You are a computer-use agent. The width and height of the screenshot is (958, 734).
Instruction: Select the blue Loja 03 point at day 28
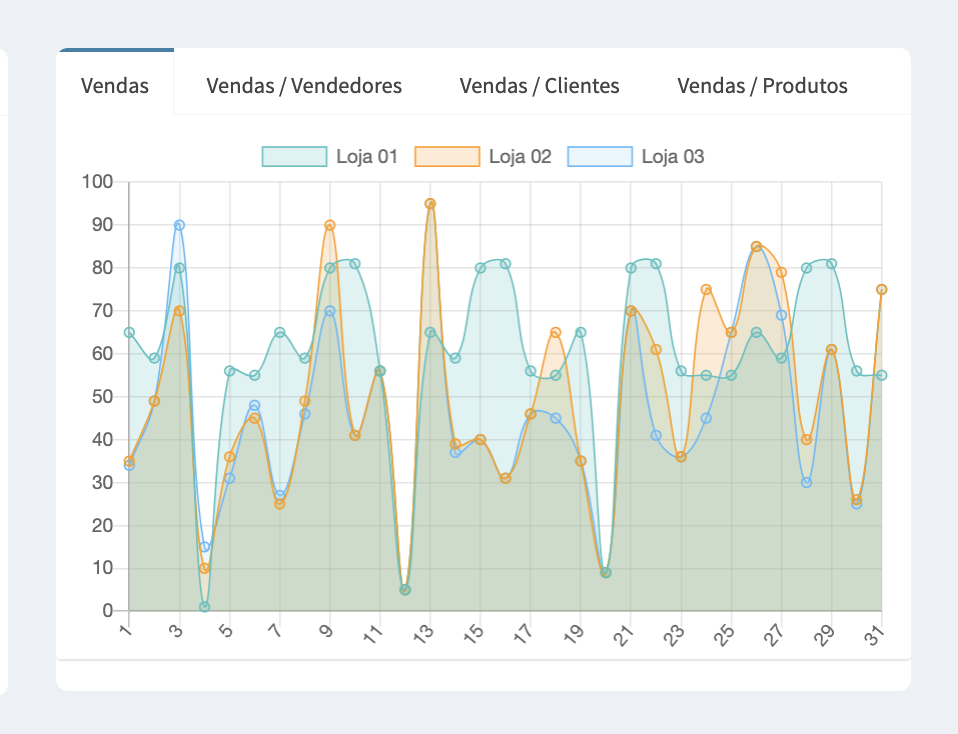[806, 482]
